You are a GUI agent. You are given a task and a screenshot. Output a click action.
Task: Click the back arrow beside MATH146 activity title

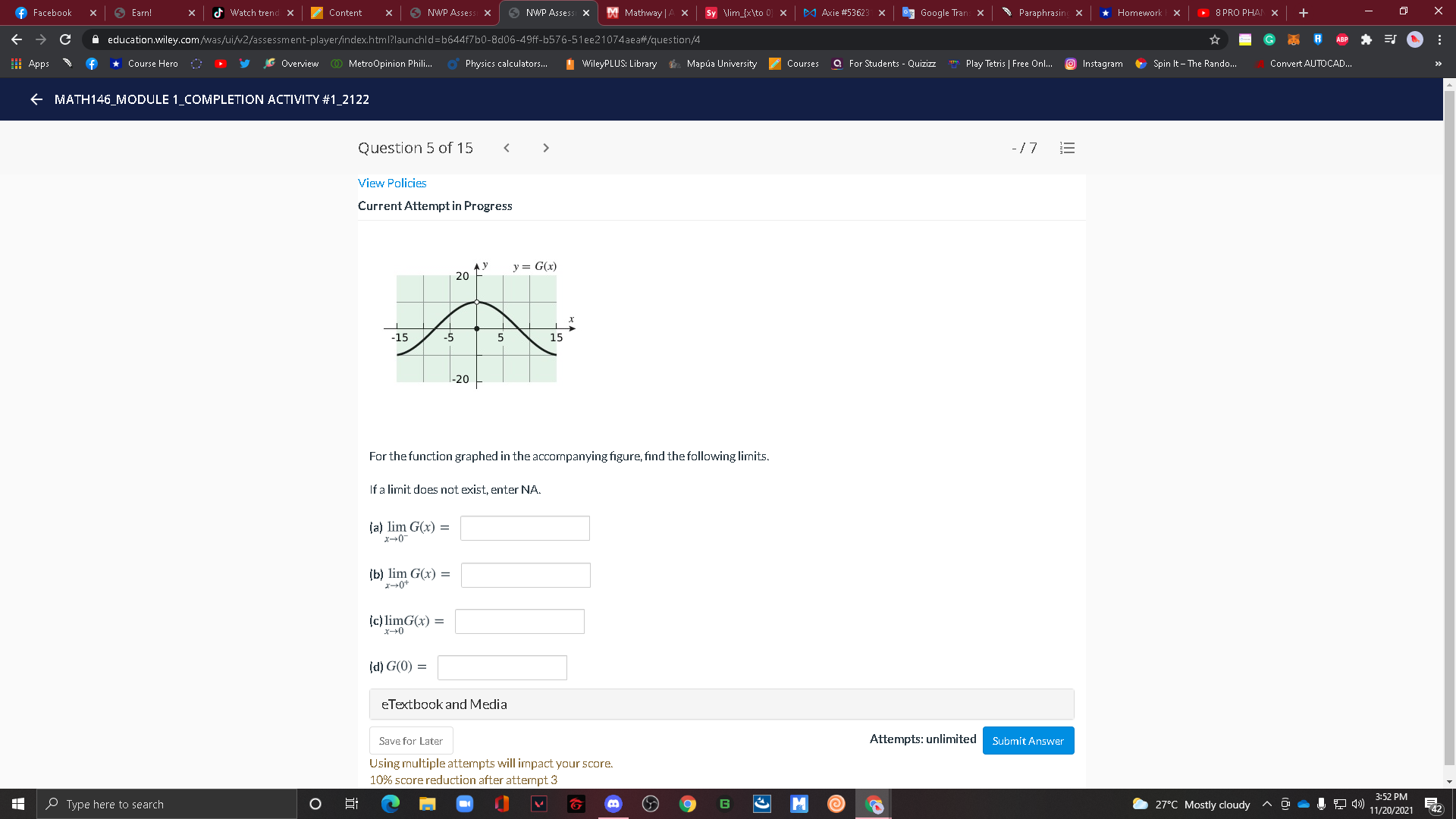tap(36, 99)
